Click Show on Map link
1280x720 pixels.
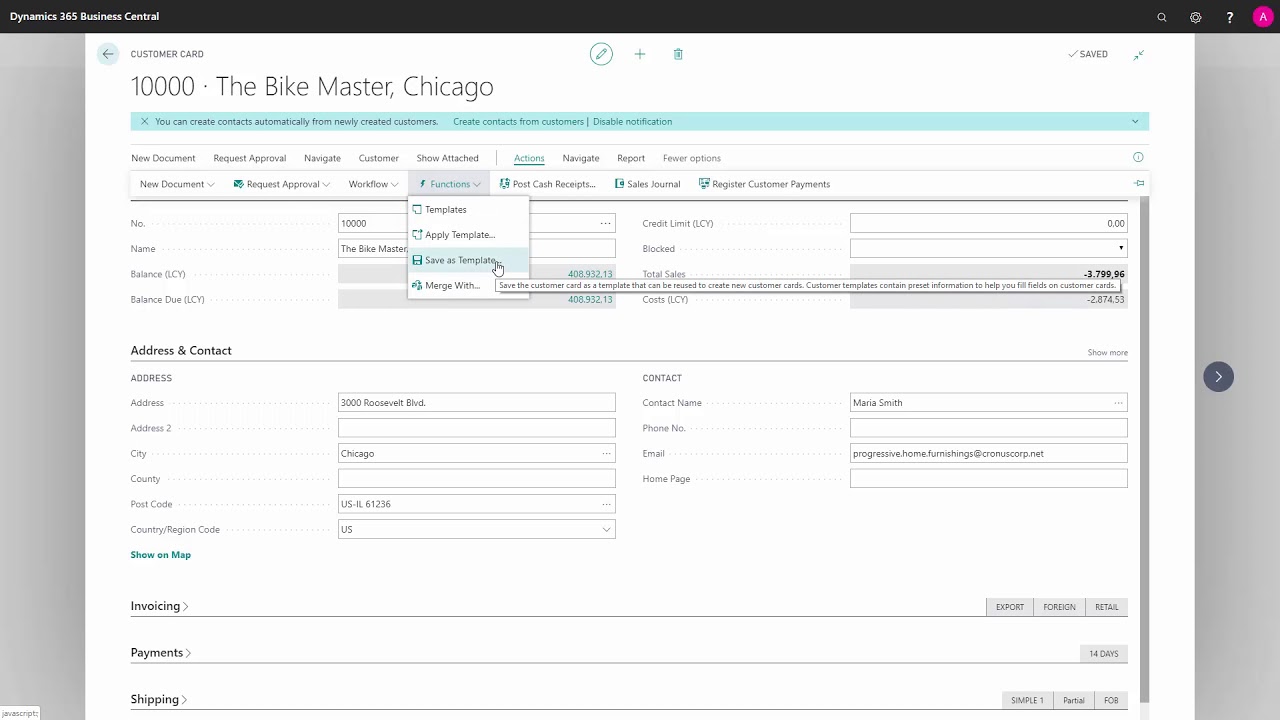click(x=160, y=555)
